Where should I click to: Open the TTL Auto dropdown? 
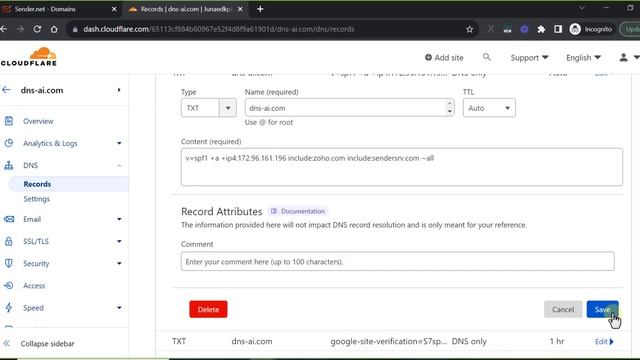point(489,108)
